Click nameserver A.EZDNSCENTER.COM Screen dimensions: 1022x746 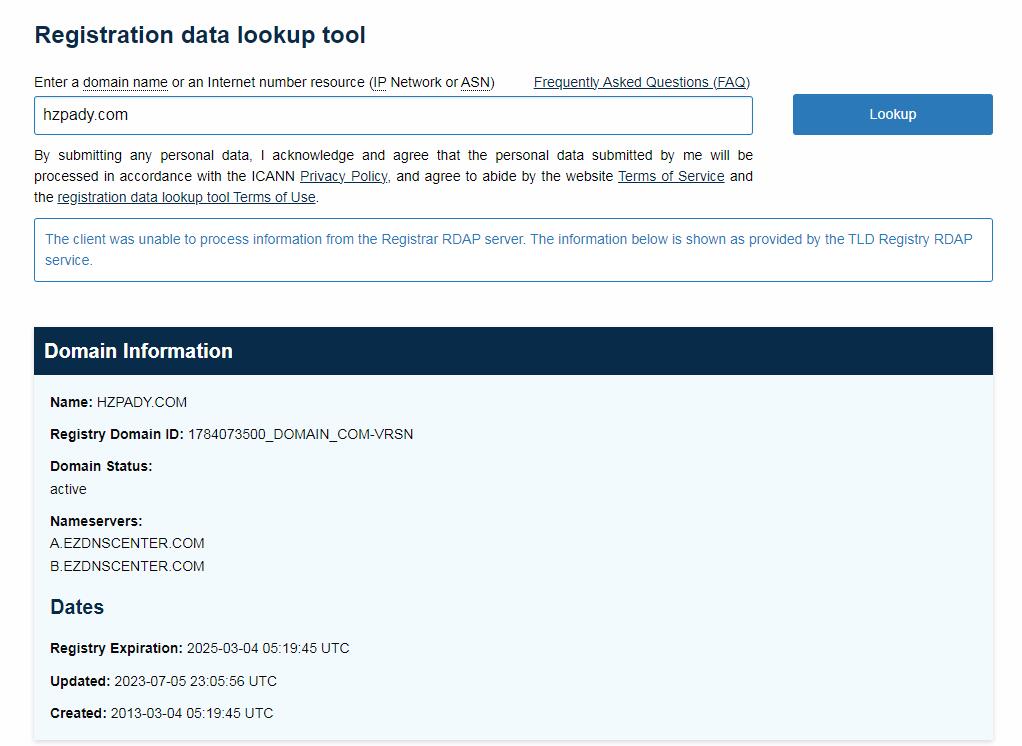coord(127,543)
